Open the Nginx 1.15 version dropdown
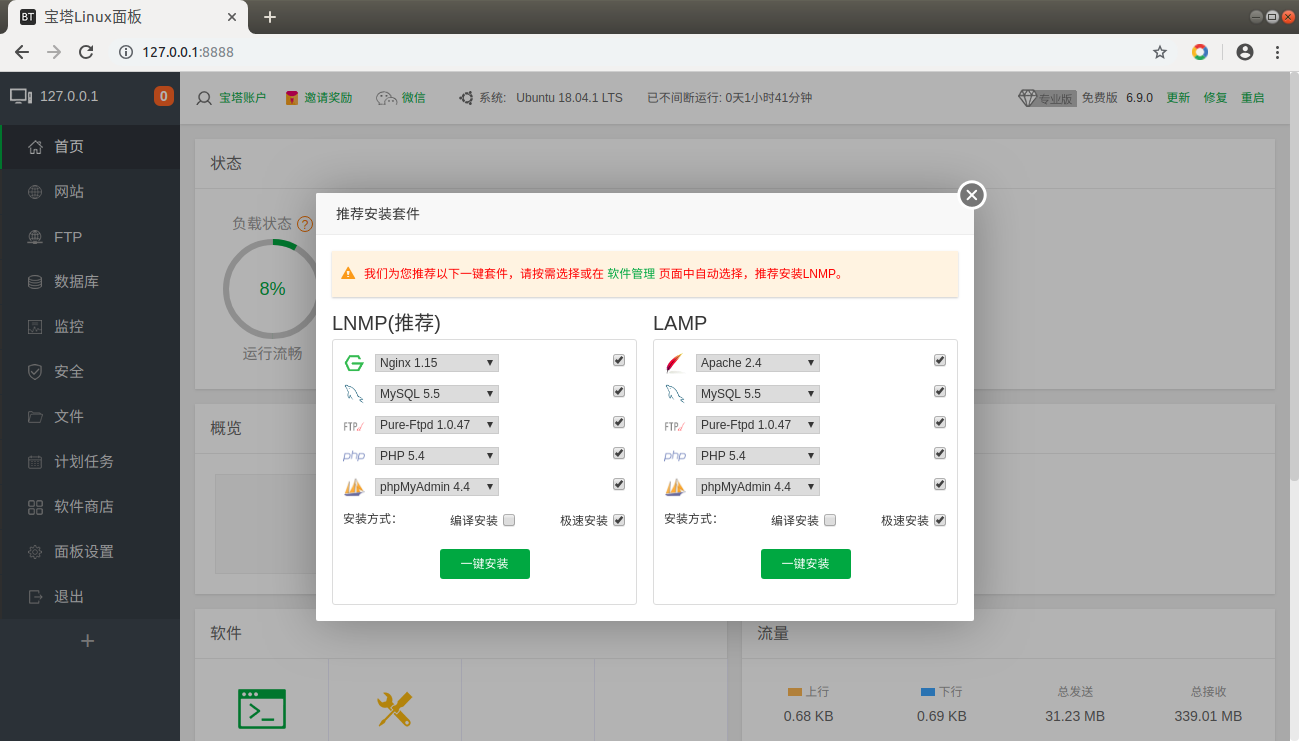The image size is (1299, 741). [x=436, y=362]
